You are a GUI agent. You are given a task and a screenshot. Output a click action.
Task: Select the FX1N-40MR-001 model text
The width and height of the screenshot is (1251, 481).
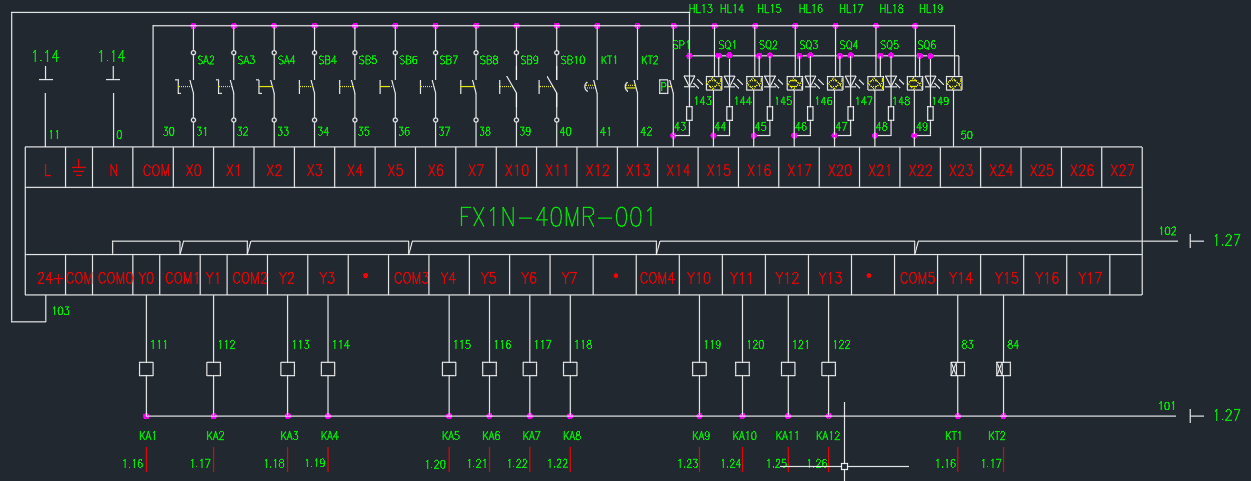pos(557,217)
